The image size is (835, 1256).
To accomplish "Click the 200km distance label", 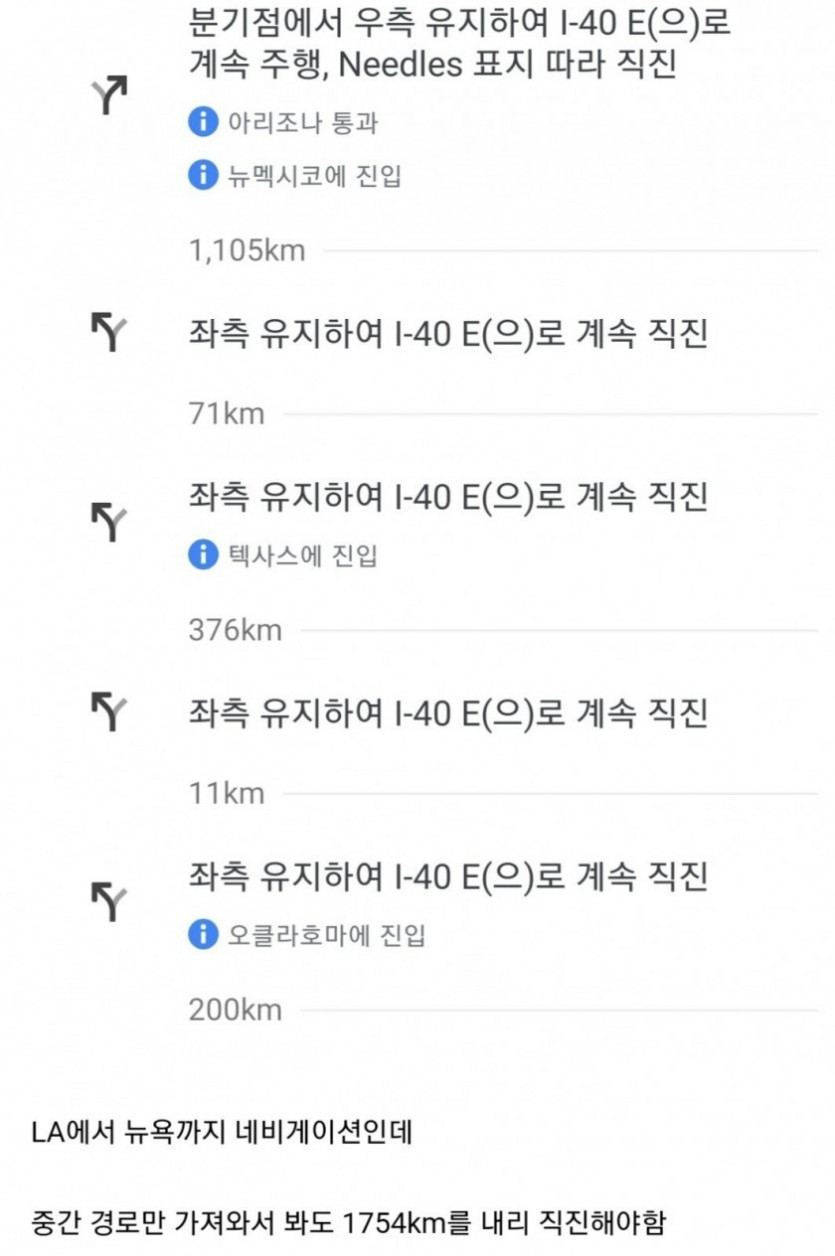I will pos(235,1009).
